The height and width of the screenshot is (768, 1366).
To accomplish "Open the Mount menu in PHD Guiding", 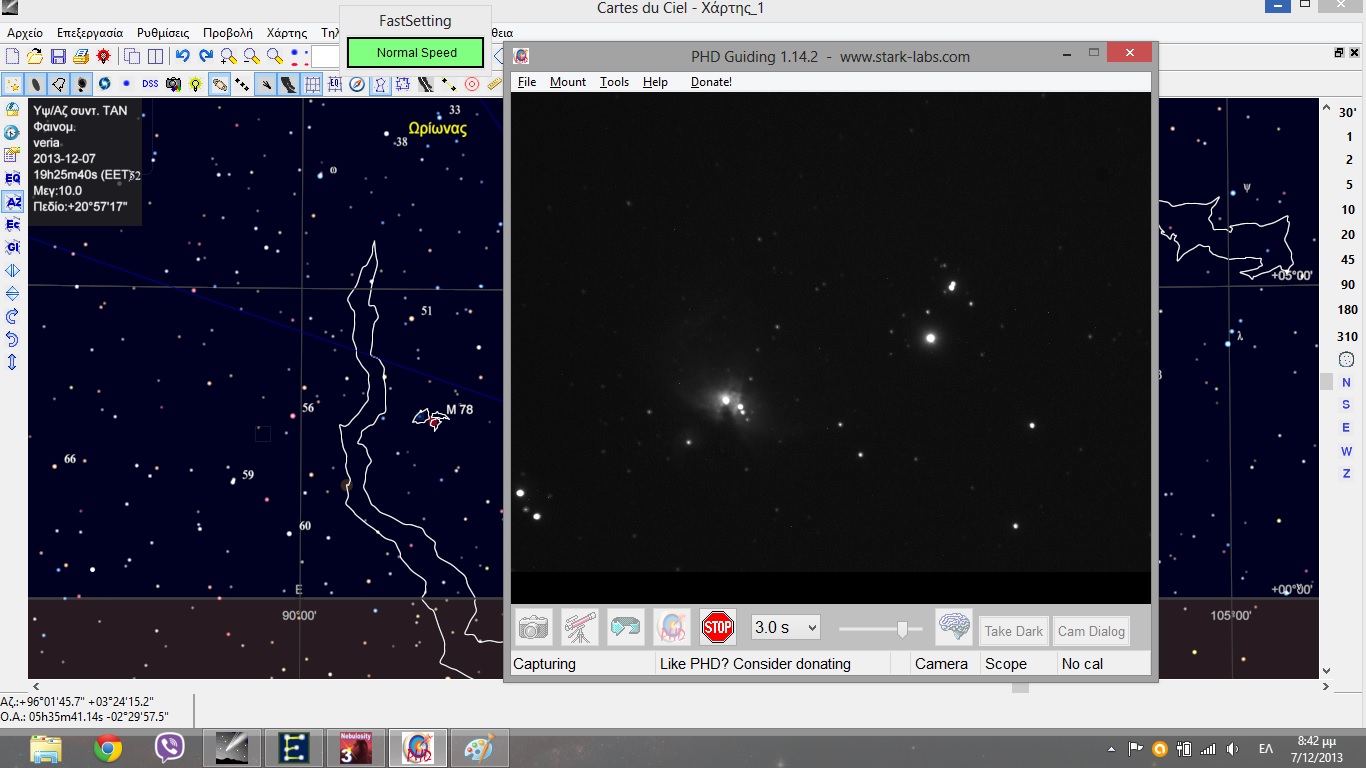I will 568,82.
